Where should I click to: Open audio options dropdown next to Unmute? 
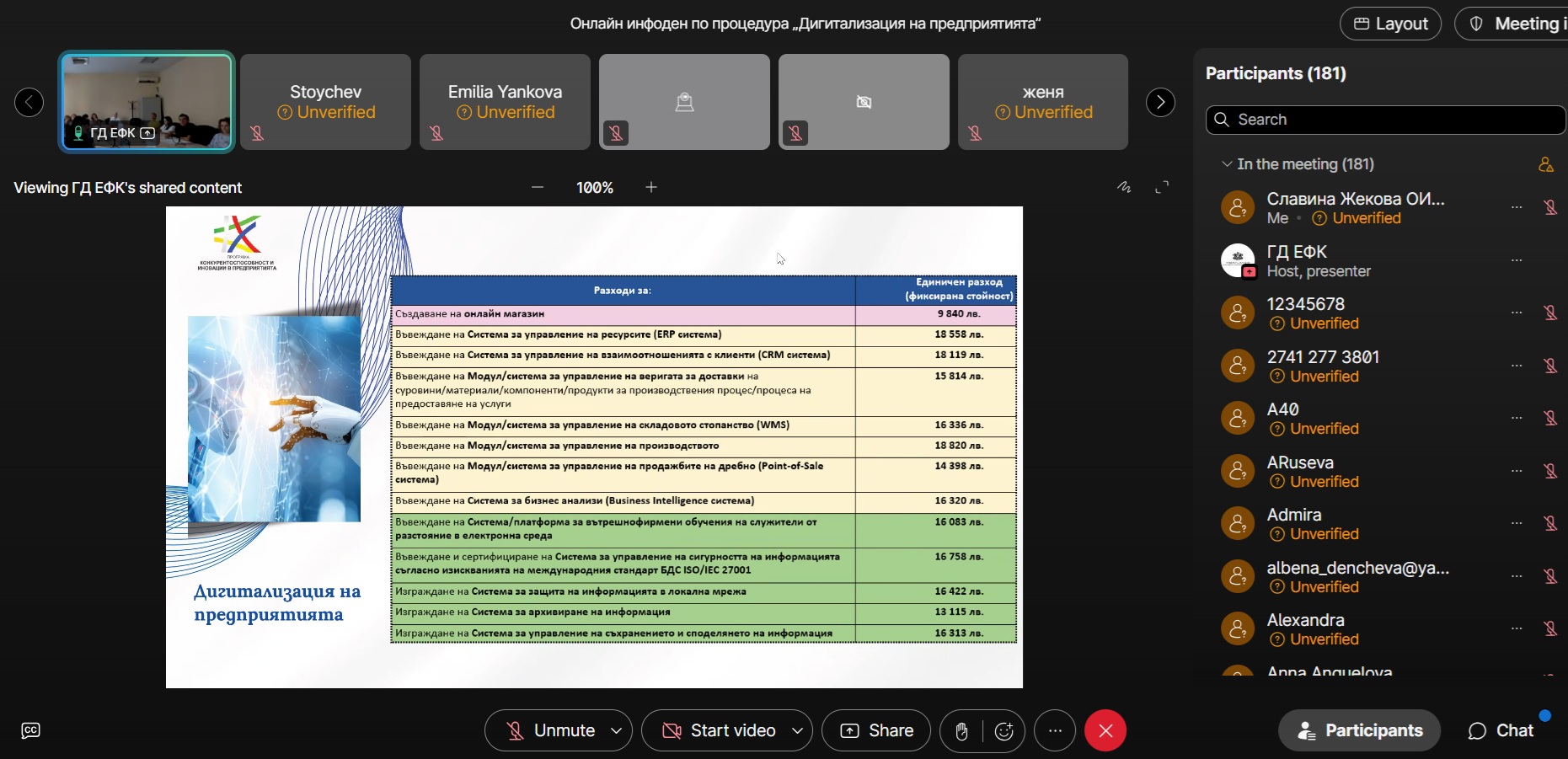[x=617, y=731]
